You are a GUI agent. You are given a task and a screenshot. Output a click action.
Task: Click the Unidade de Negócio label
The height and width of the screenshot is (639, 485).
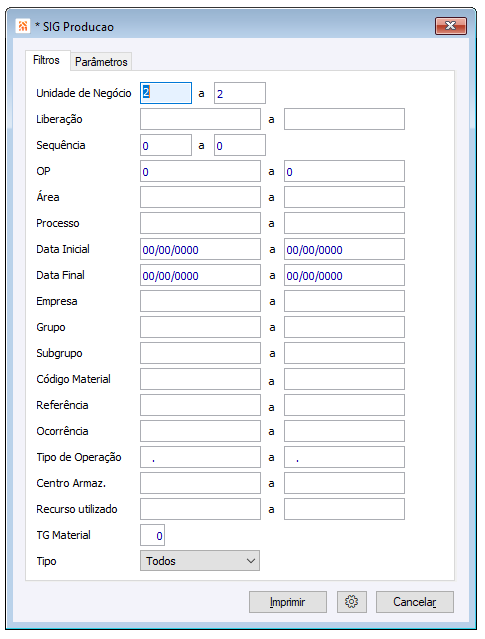[84, 93]
